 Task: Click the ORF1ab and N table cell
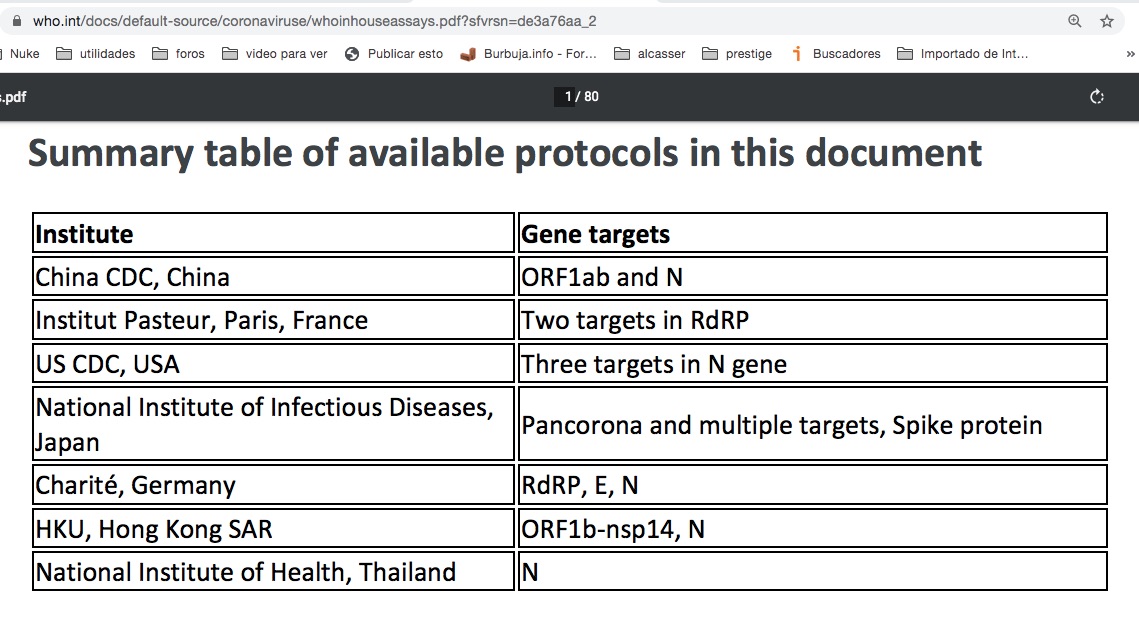812,277
